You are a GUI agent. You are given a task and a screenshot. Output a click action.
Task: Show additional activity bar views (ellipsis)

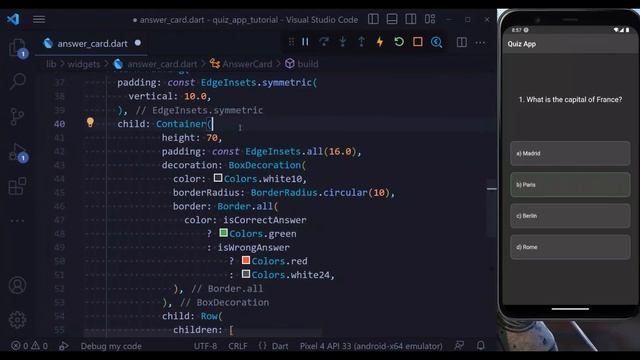click(x=17, y=221)
